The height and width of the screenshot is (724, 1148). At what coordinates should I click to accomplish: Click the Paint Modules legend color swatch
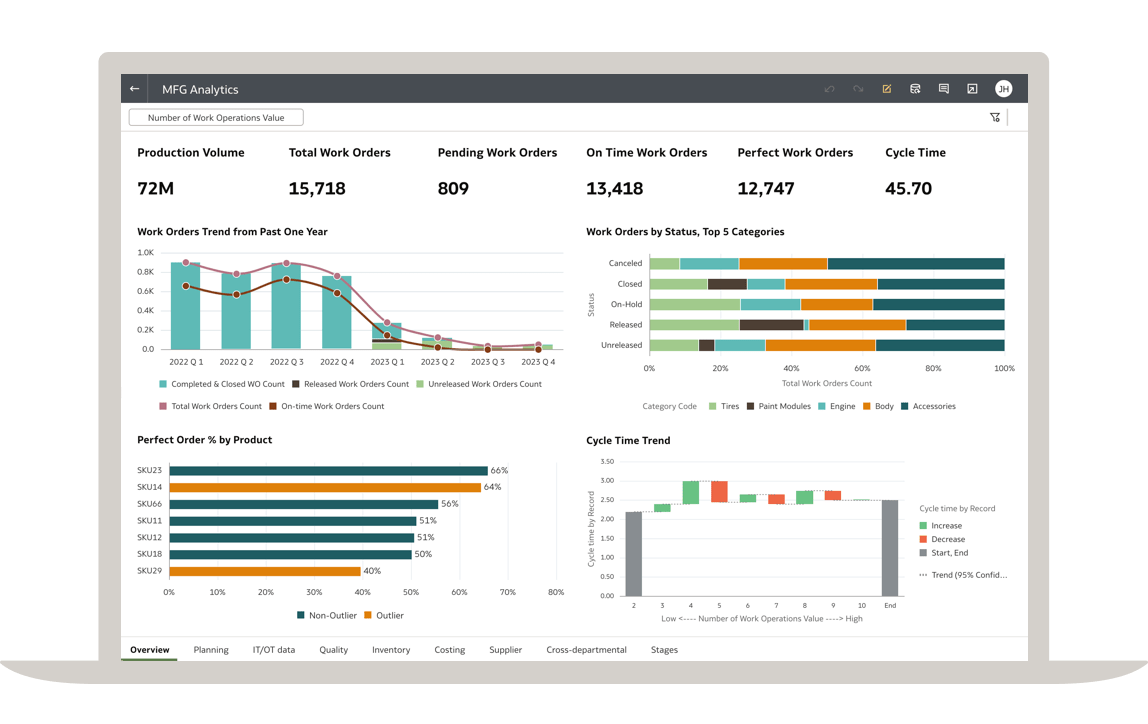[x=751, y=407]
